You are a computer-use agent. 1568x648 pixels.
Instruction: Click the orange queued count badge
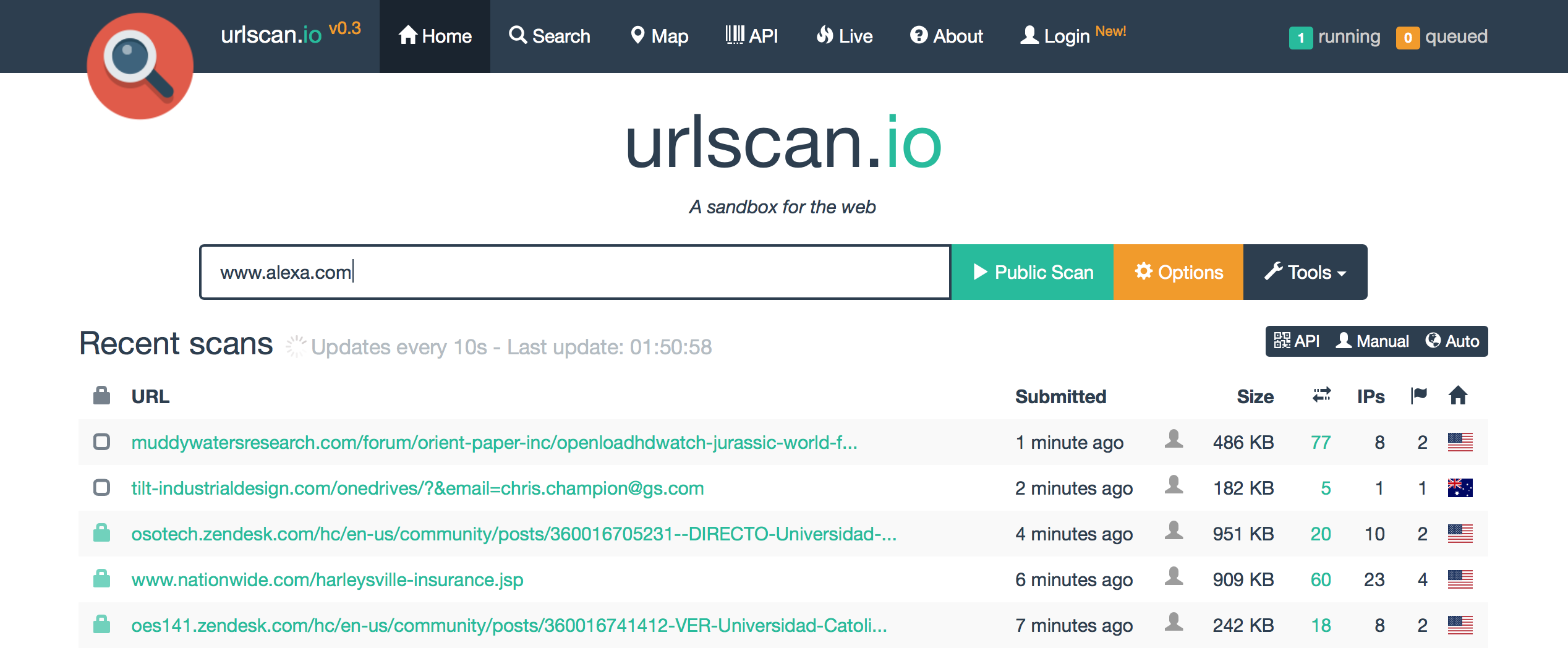[1408, 38]
